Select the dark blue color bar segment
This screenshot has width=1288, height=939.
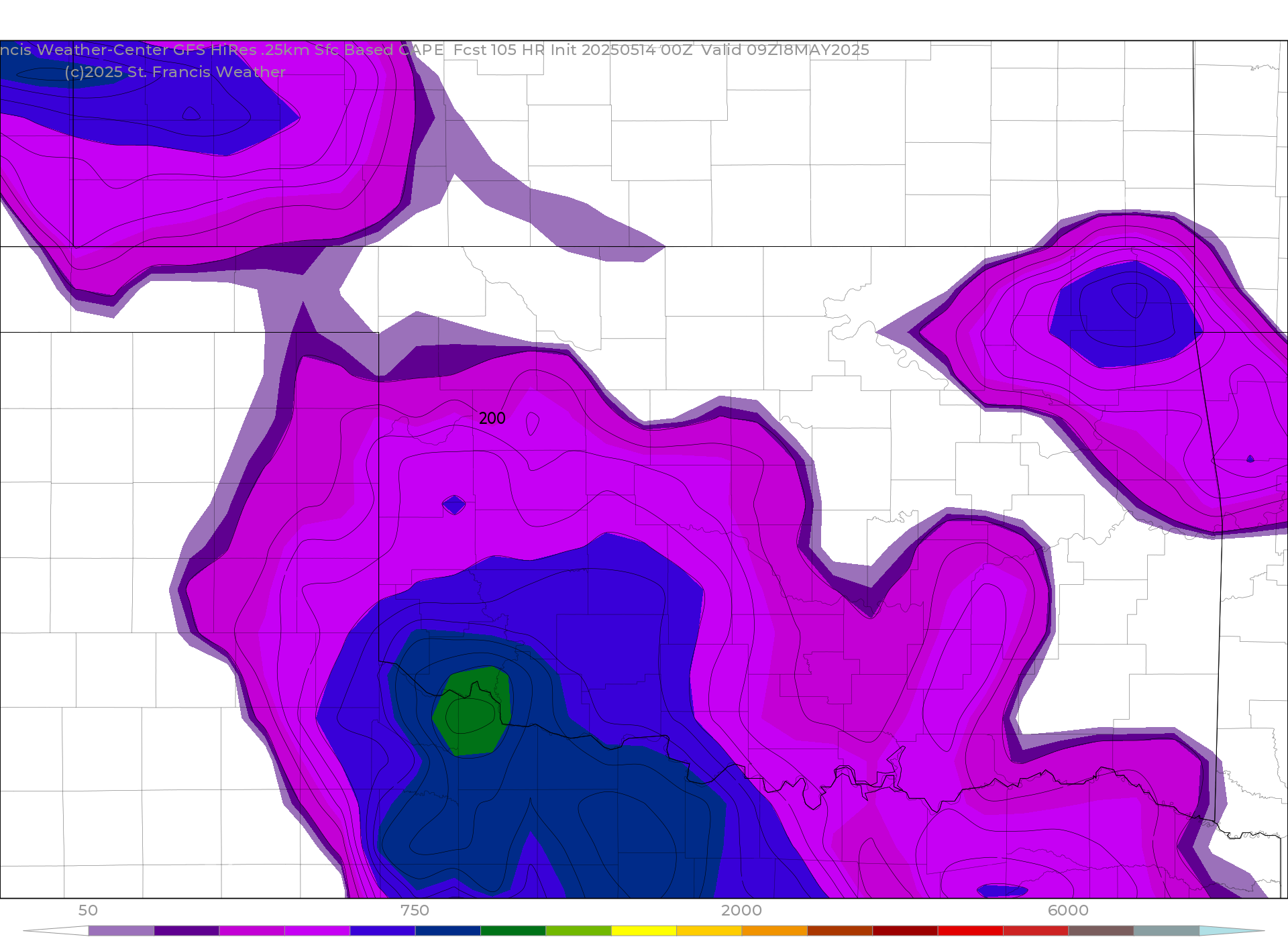point(448,931)
